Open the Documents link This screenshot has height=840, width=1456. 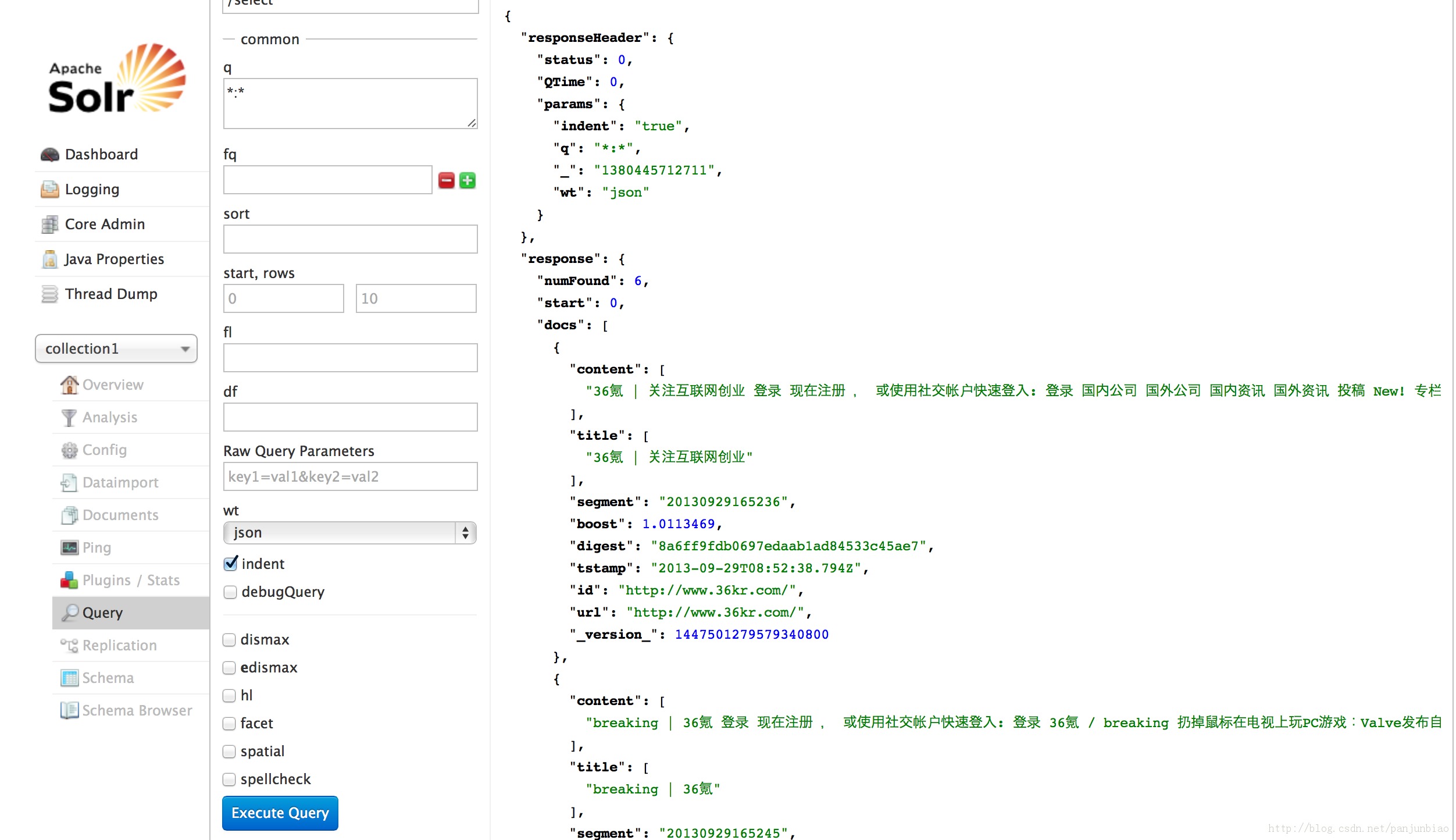[120, 515]
